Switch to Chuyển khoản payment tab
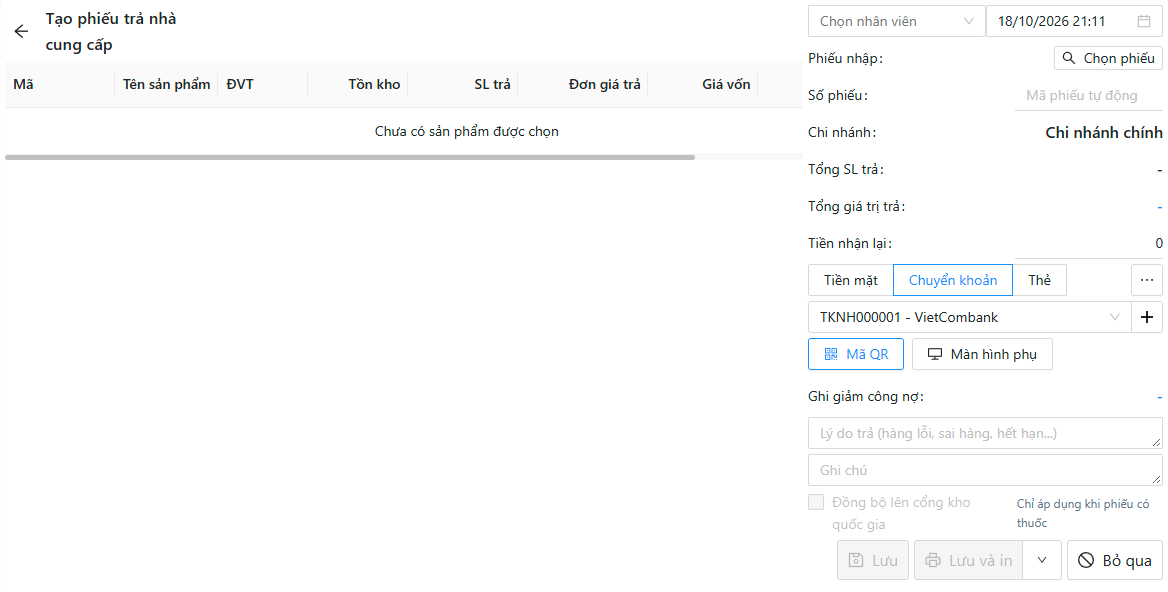Screen dimensions: 1168x592 tap(953, 280)
